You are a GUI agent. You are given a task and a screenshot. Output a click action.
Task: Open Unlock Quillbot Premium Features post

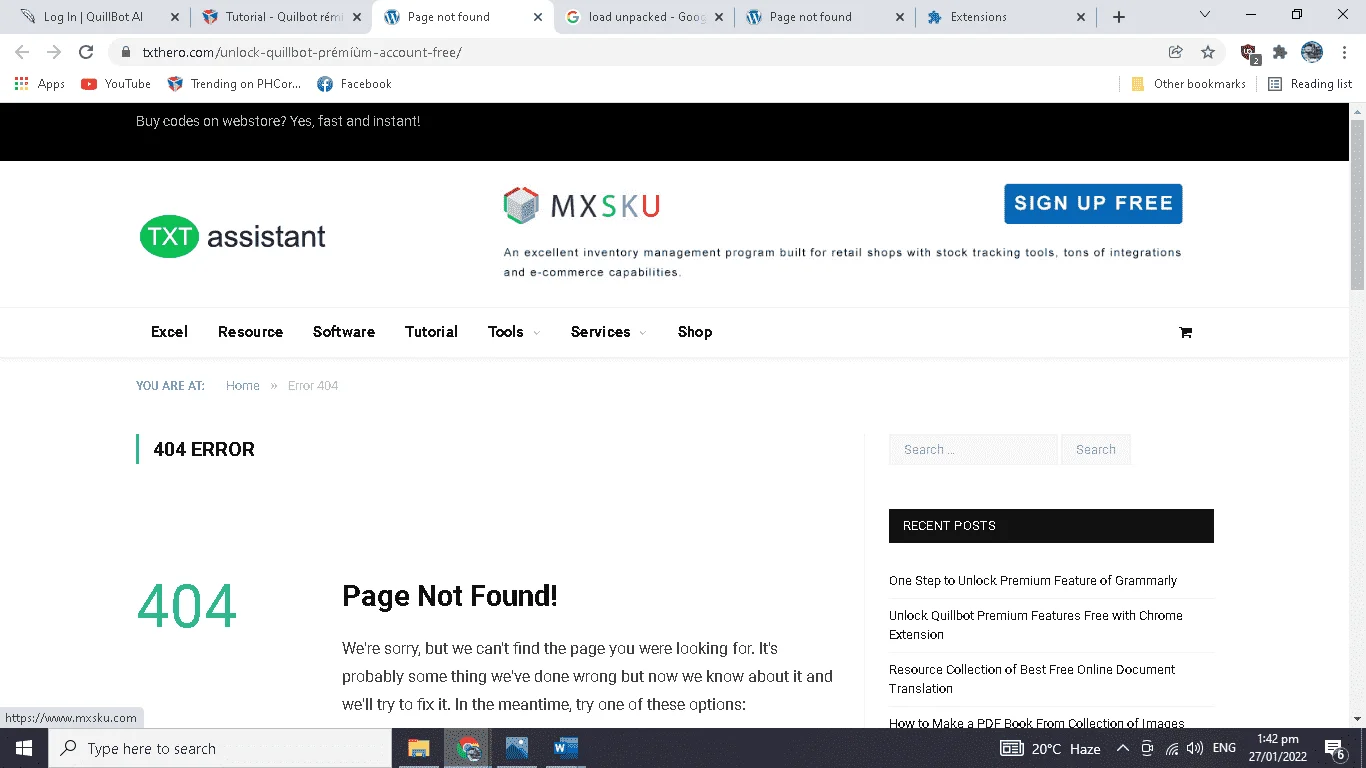(1036, 625)
